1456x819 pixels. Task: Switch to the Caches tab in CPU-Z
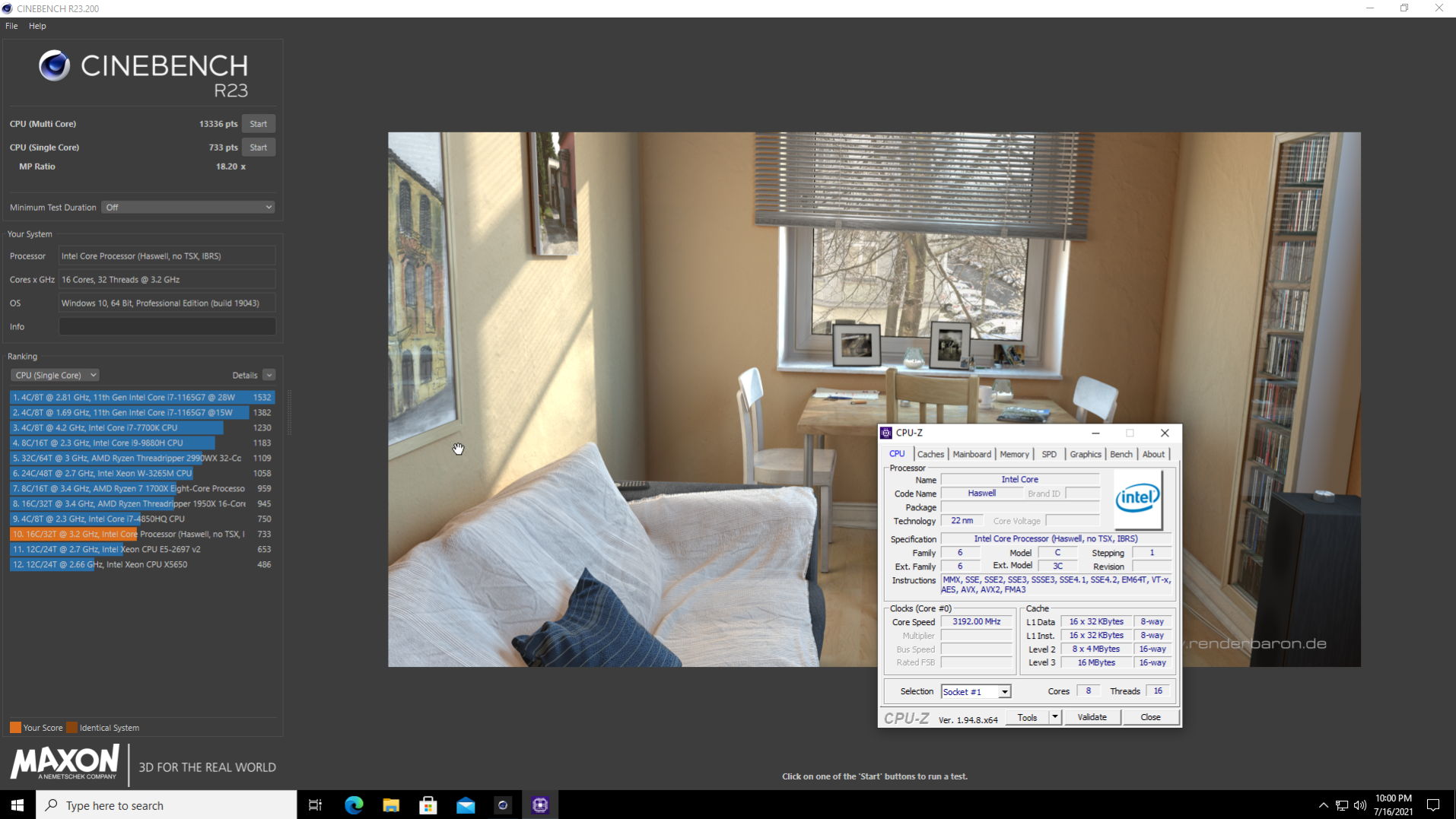click(930, 454)
